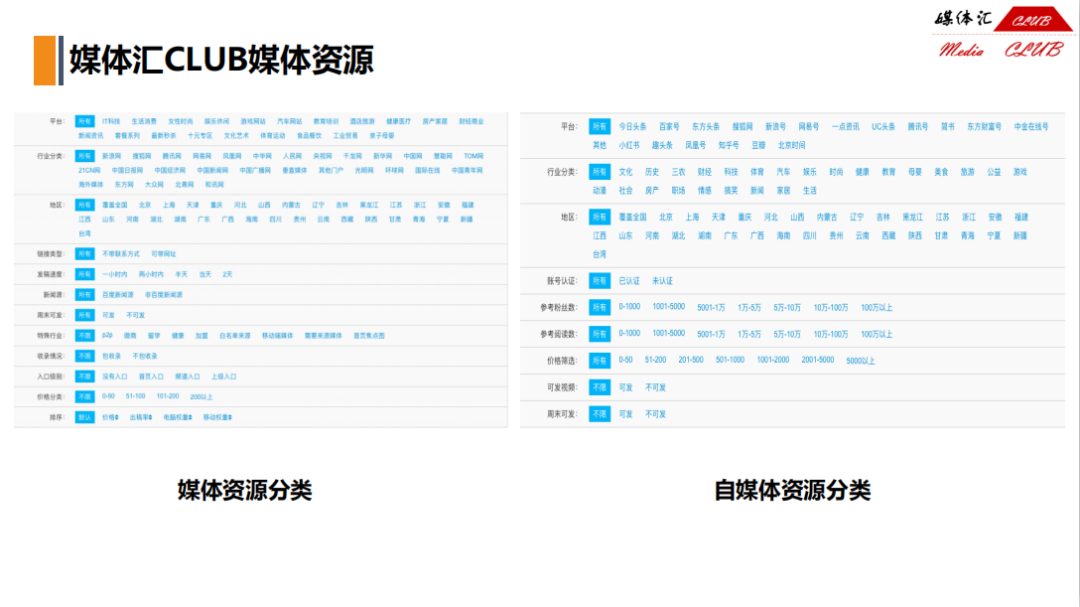The height and width of the screenshot is (607, 1080).
Task: Filter by 百度新闻源 option
Action: coord(117,295)
